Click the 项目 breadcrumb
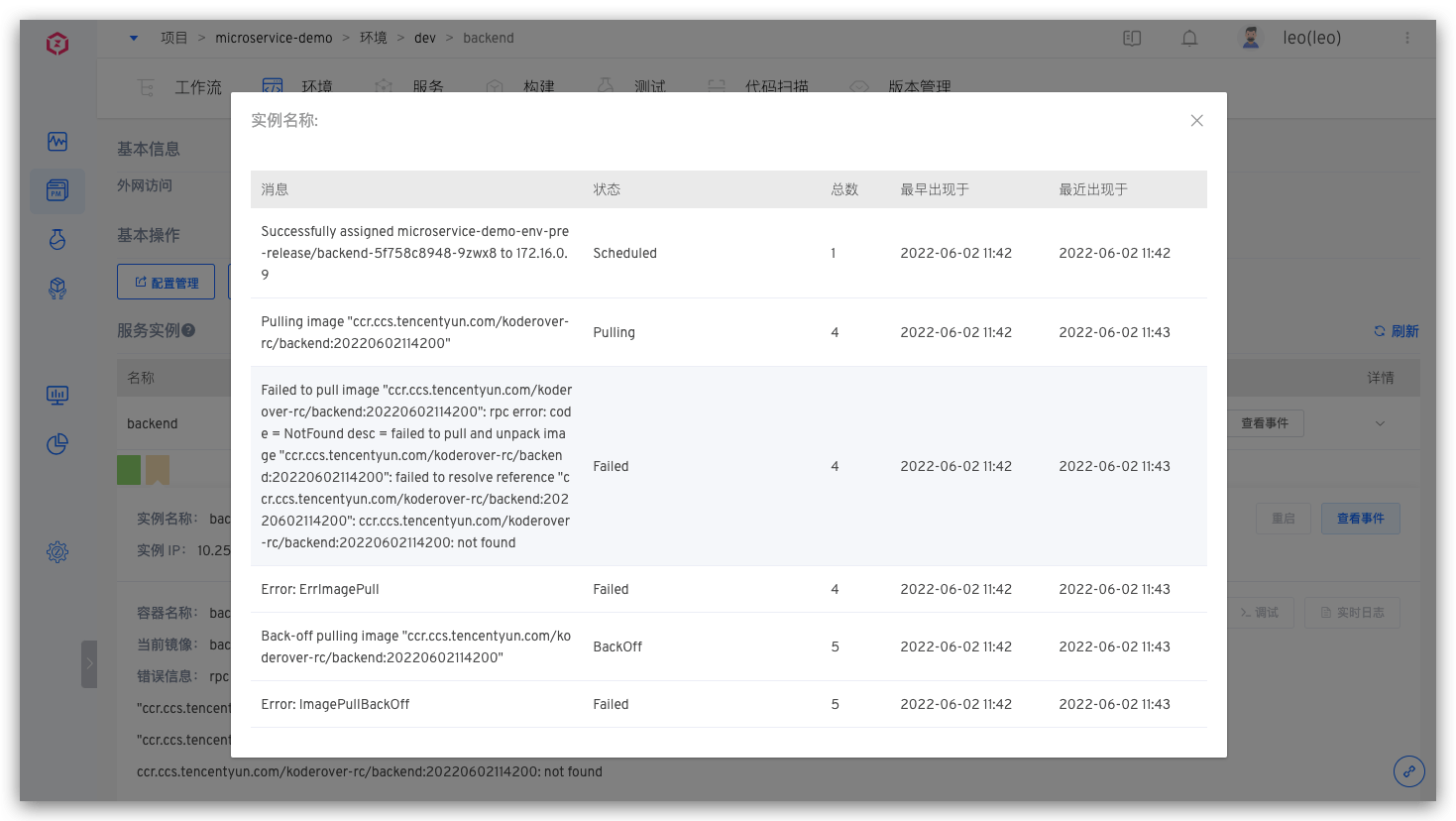Screen dimensions: 1456x821 pyautogui.click(x=174, y=38)
